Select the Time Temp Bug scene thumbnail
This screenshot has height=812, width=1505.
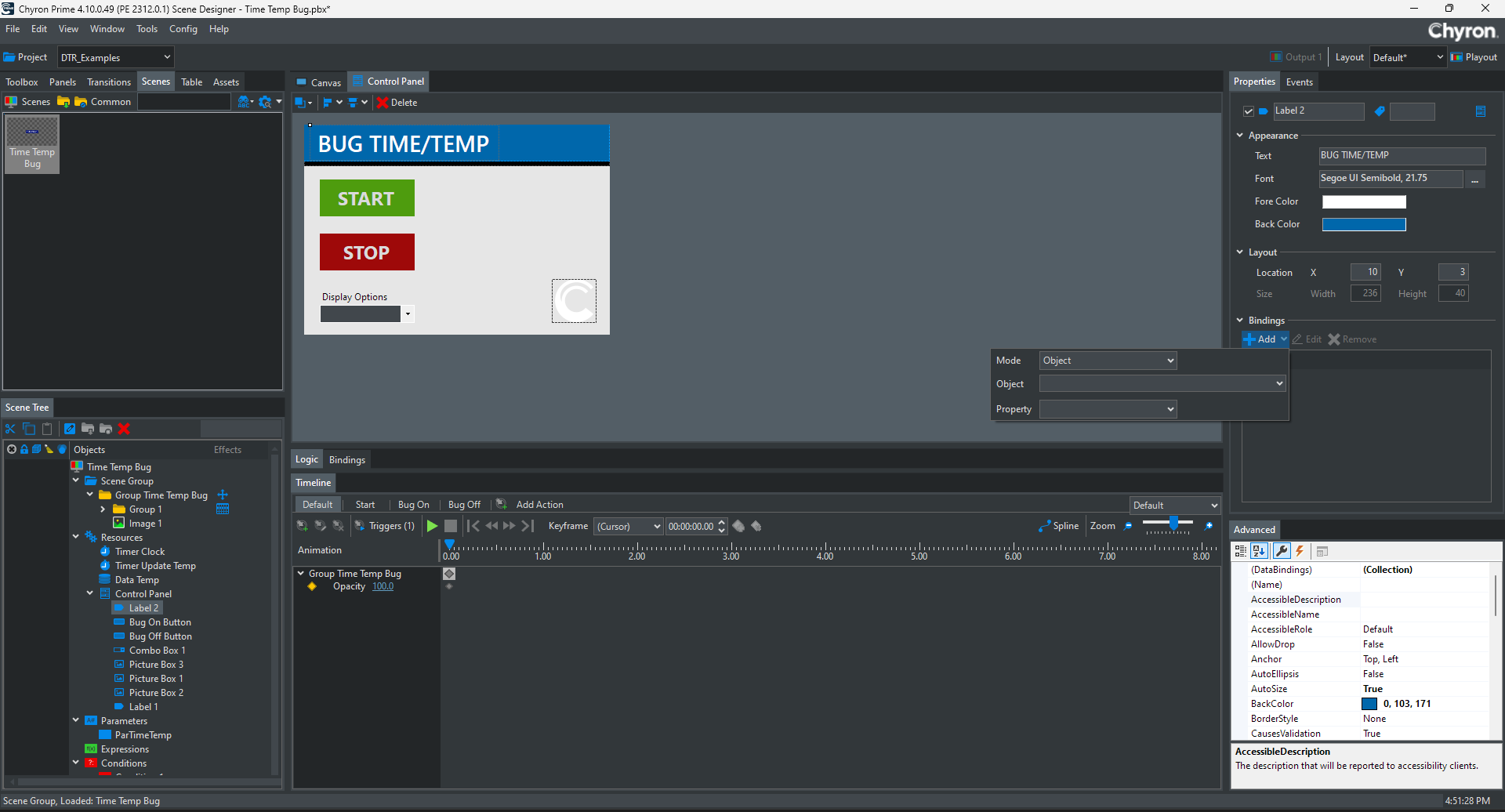(32, 143)
